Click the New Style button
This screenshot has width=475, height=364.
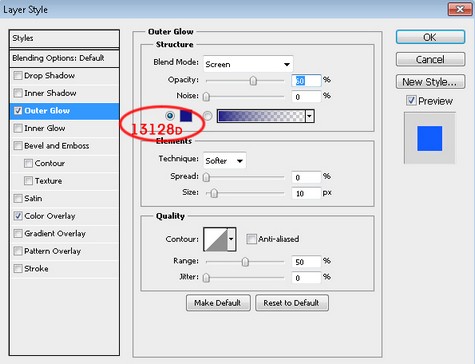(430, 82)
